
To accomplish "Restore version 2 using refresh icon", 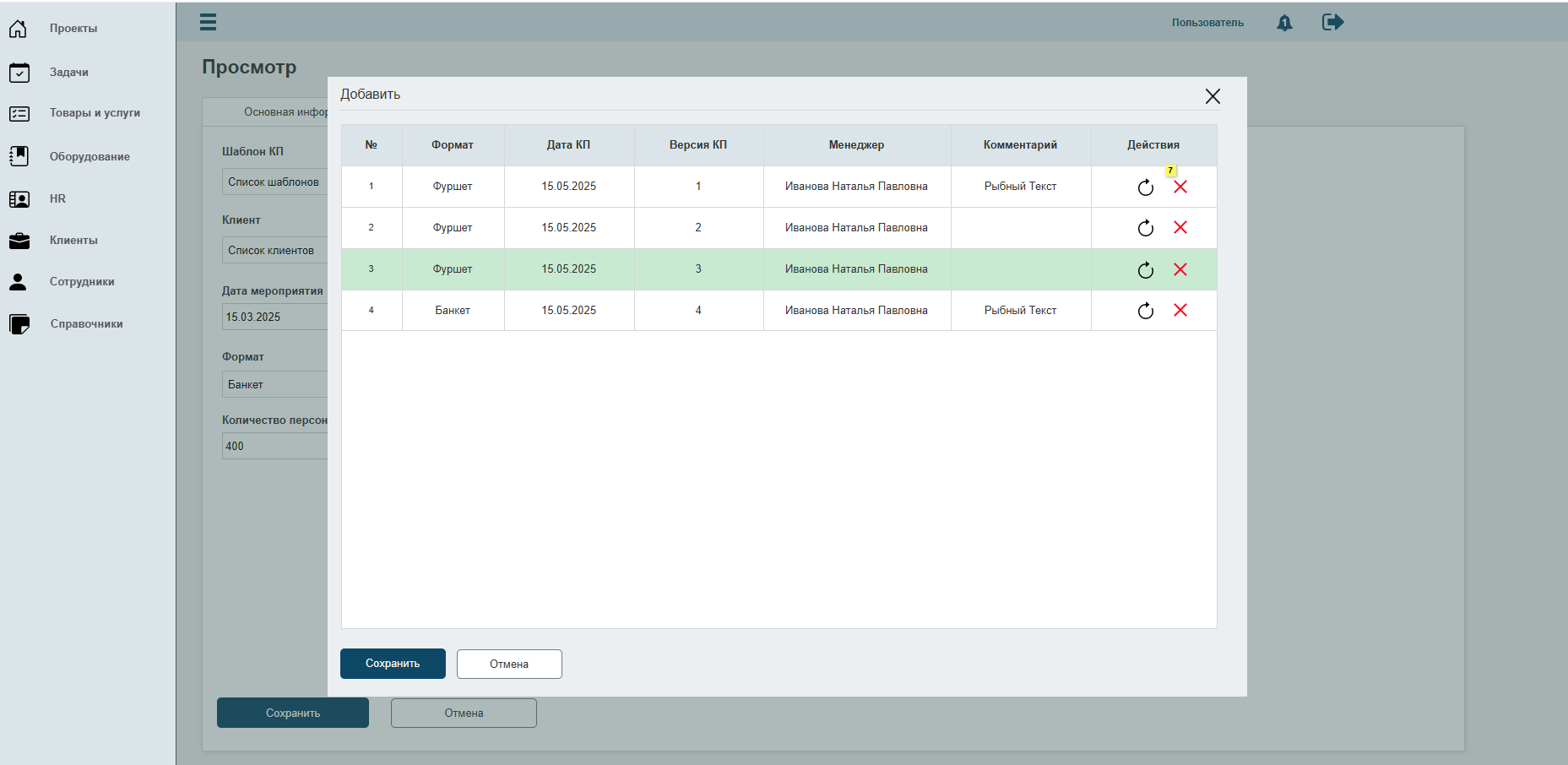I will 1145,228.
